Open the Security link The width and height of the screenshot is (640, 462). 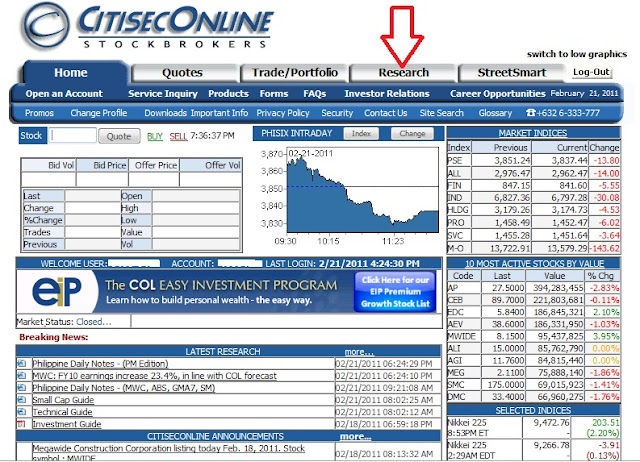click(x=337, y=113)
